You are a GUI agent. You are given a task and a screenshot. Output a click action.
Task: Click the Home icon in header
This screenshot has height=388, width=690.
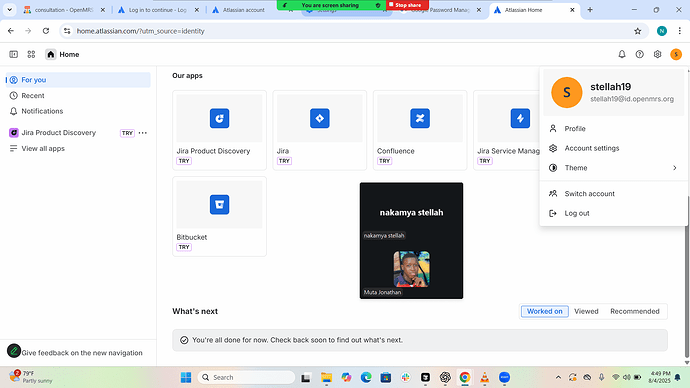tap(51, 55)
